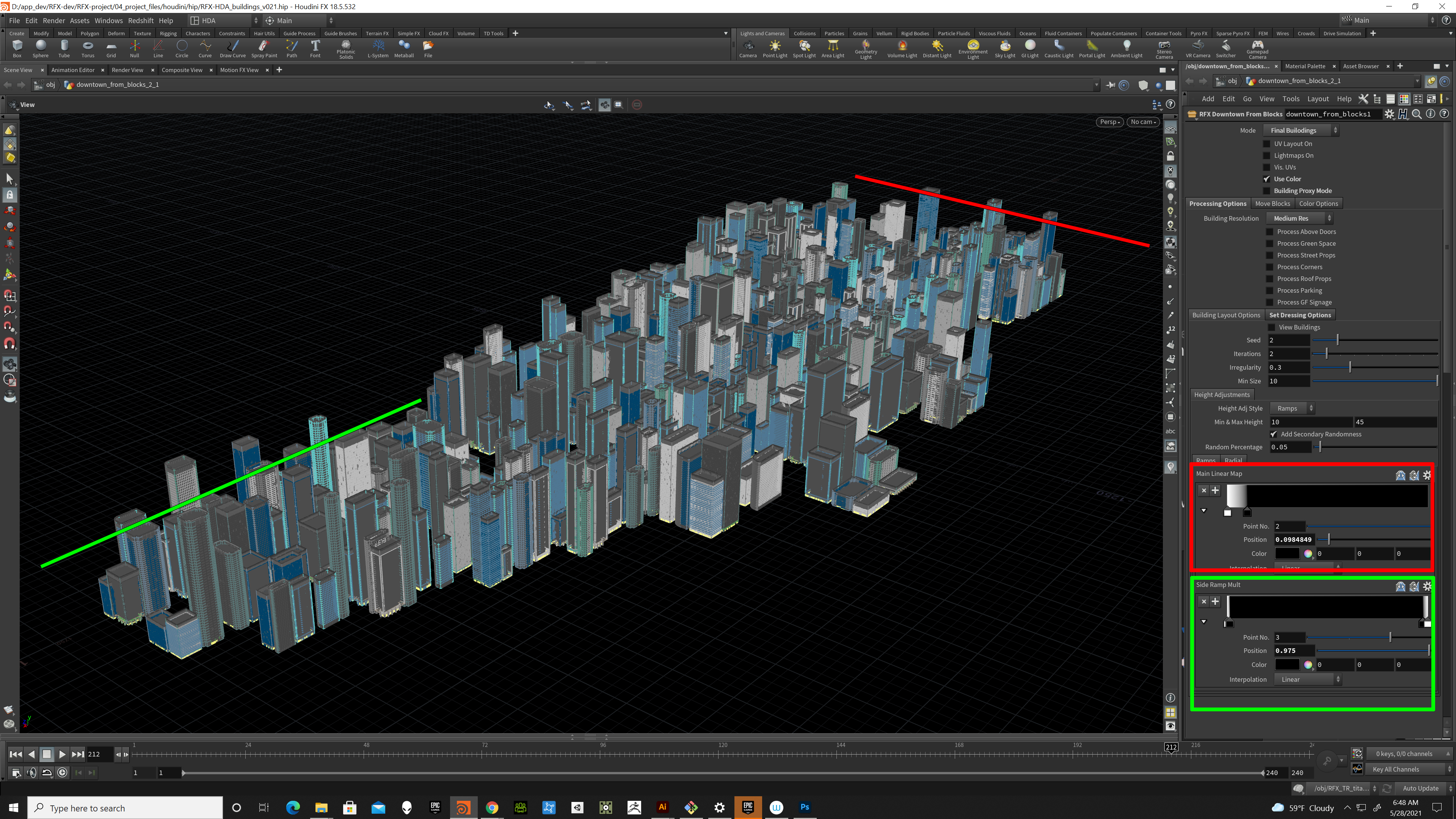Switch to the Move Blocks tab
Image resolution: width=1456 pixels, height=819 pixels.
point(1272,204)
